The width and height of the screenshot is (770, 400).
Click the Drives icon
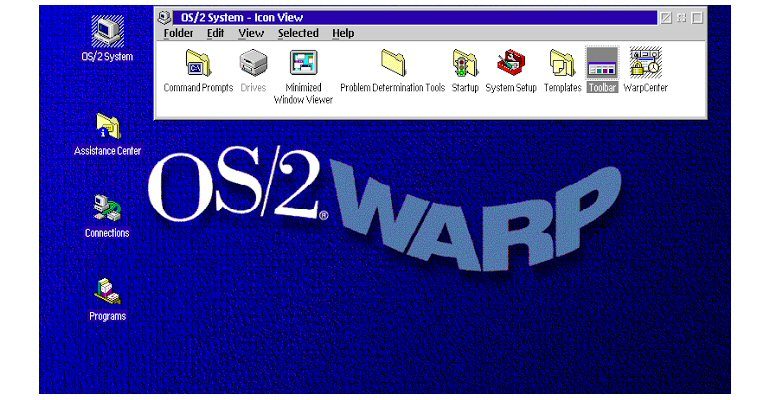click(252, 64)
